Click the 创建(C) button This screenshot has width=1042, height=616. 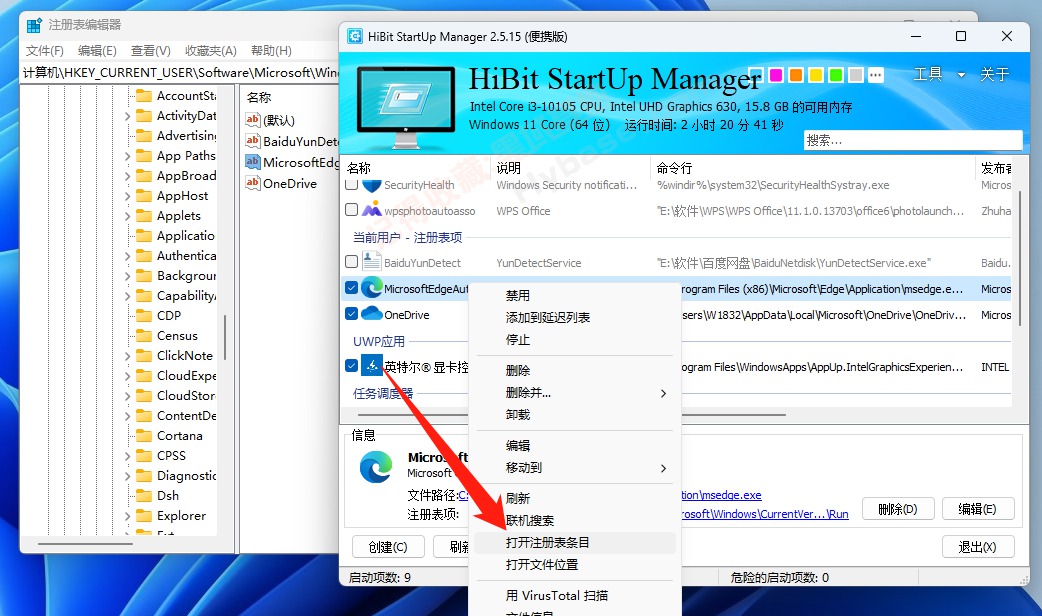tap(388, 547)
